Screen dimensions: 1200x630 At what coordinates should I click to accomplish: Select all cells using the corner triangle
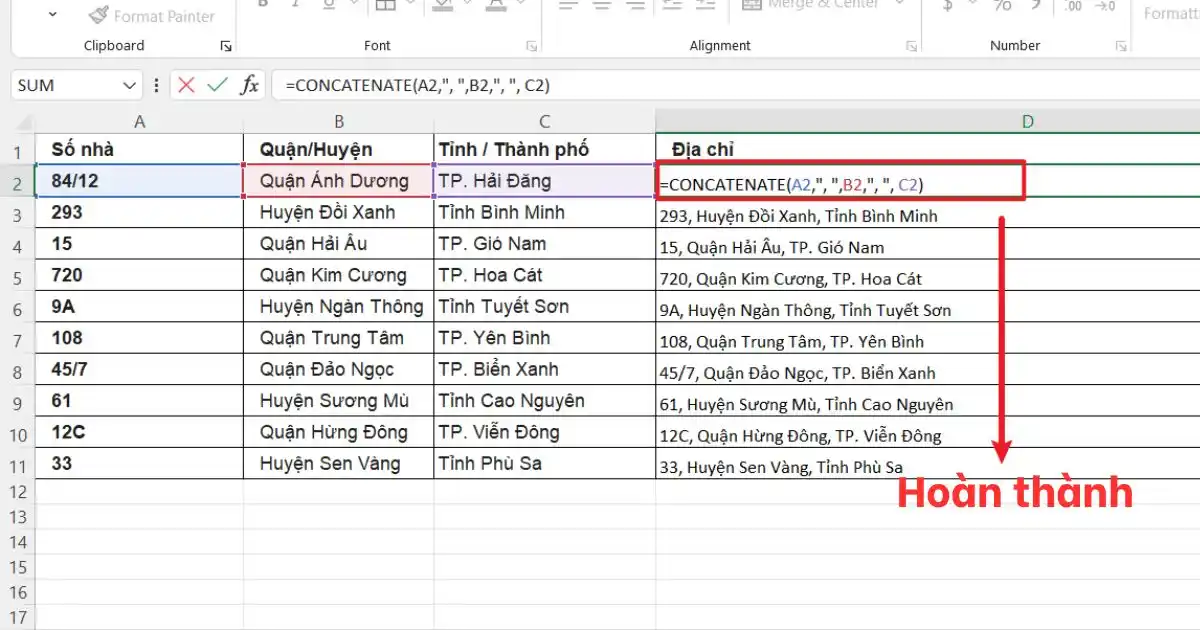coord(22,122)
